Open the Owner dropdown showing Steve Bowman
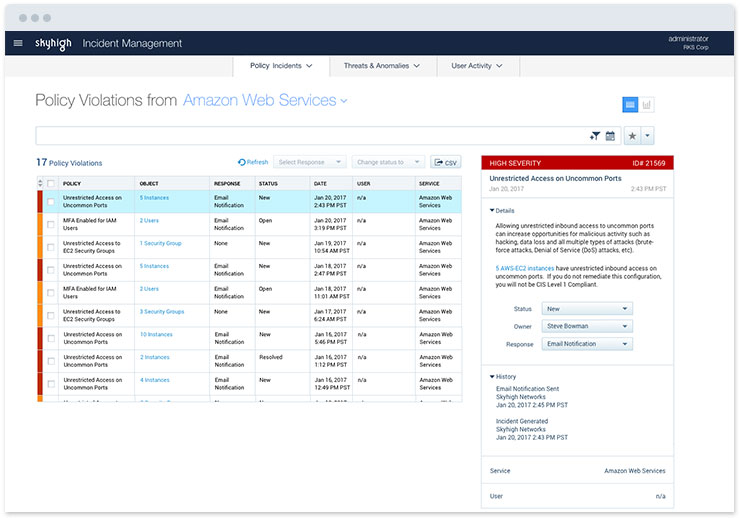Image resolution: width=740 pixels, height=518 pixels. [587, 326]
